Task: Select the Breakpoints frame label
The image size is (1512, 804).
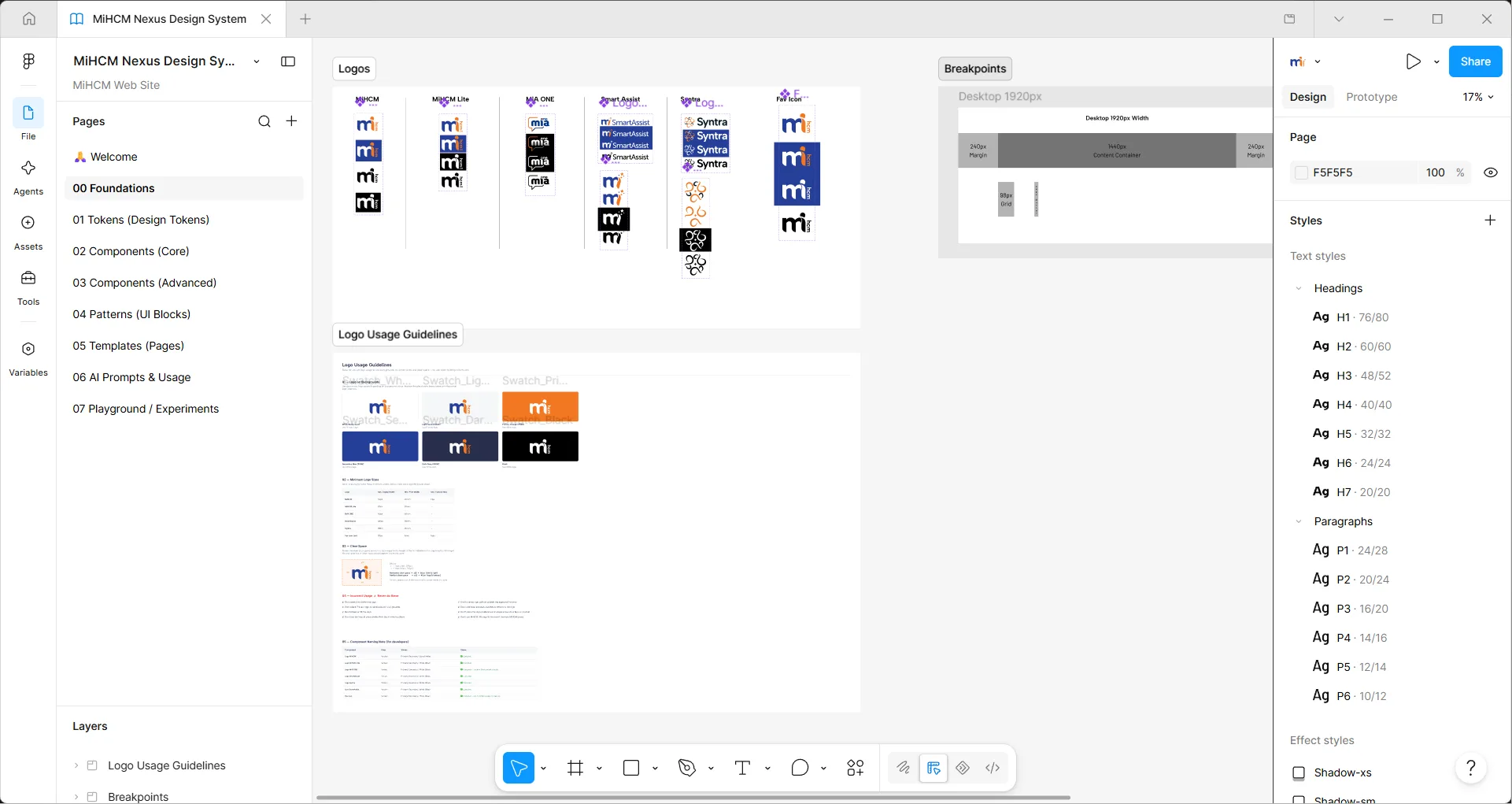Action: point(975,69)
